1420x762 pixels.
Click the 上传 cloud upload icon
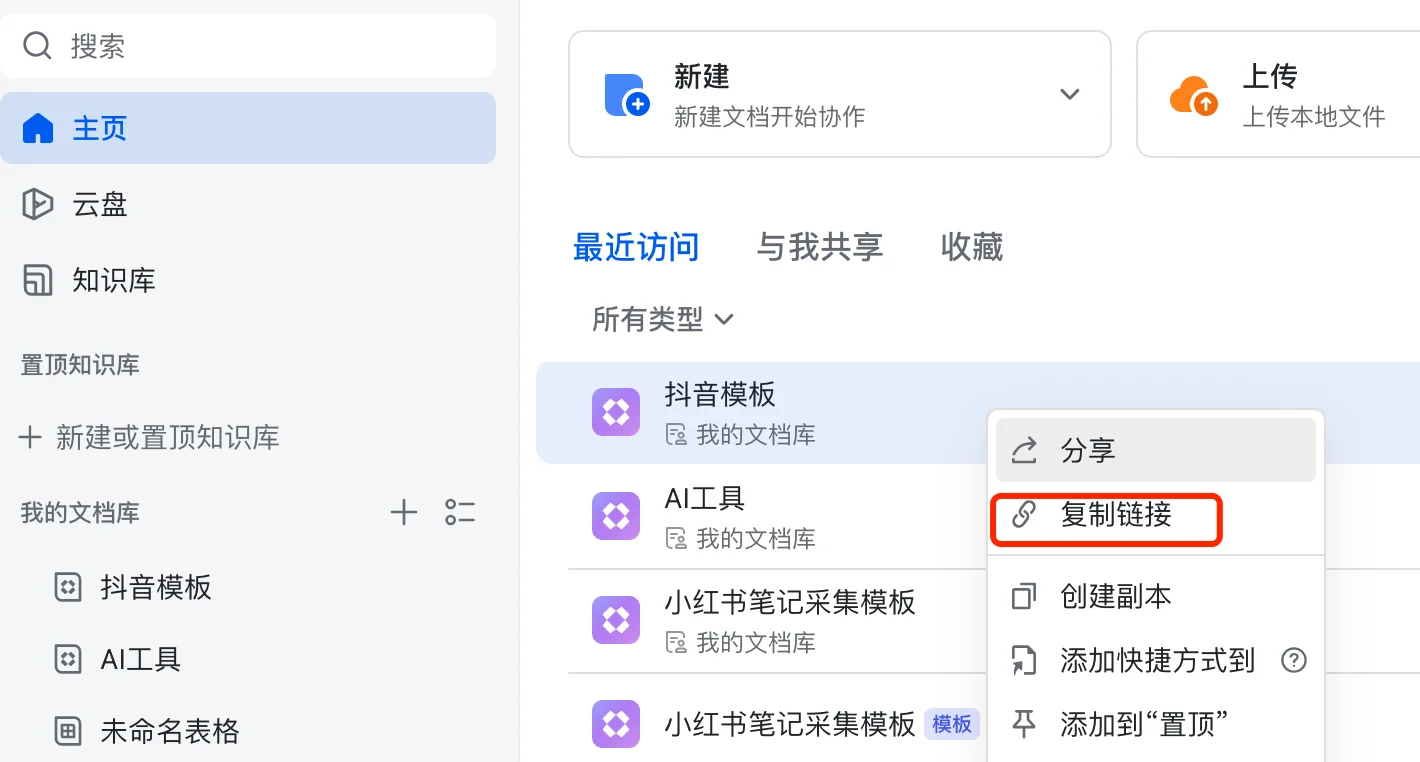click(1194, 96)
